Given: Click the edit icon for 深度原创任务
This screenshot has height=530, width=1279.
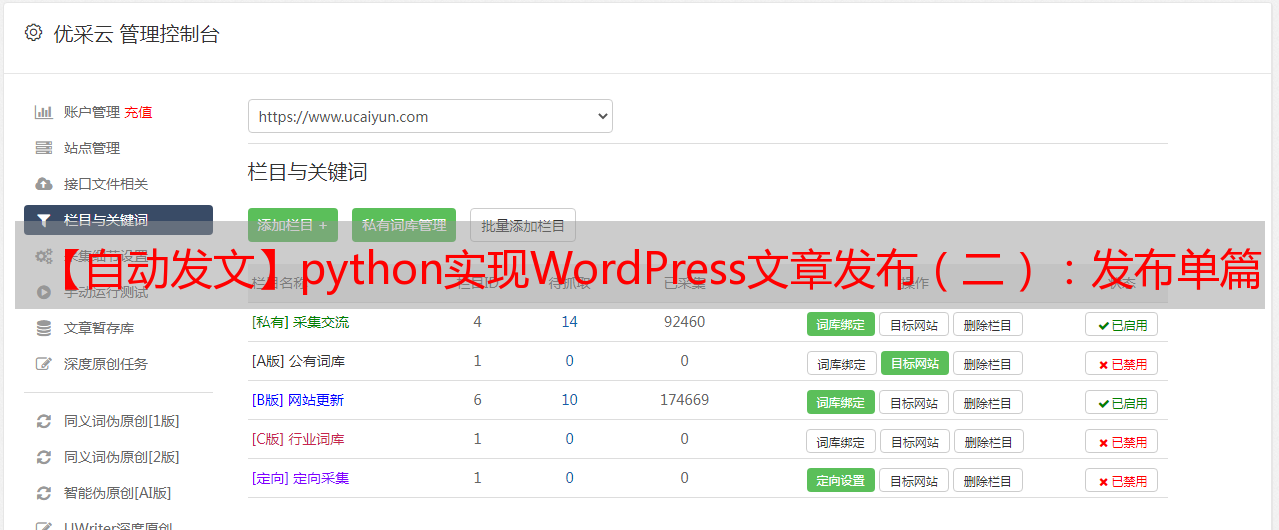Looking at the screenshot, I should 43,364.
